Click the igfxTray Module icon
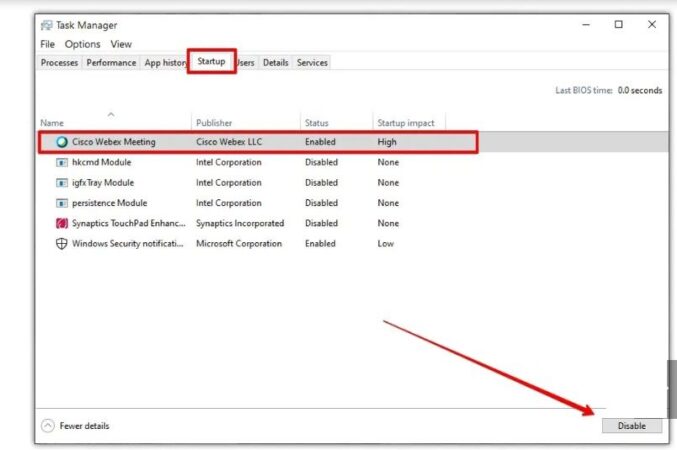677x450 pixels. click(62, 183)
